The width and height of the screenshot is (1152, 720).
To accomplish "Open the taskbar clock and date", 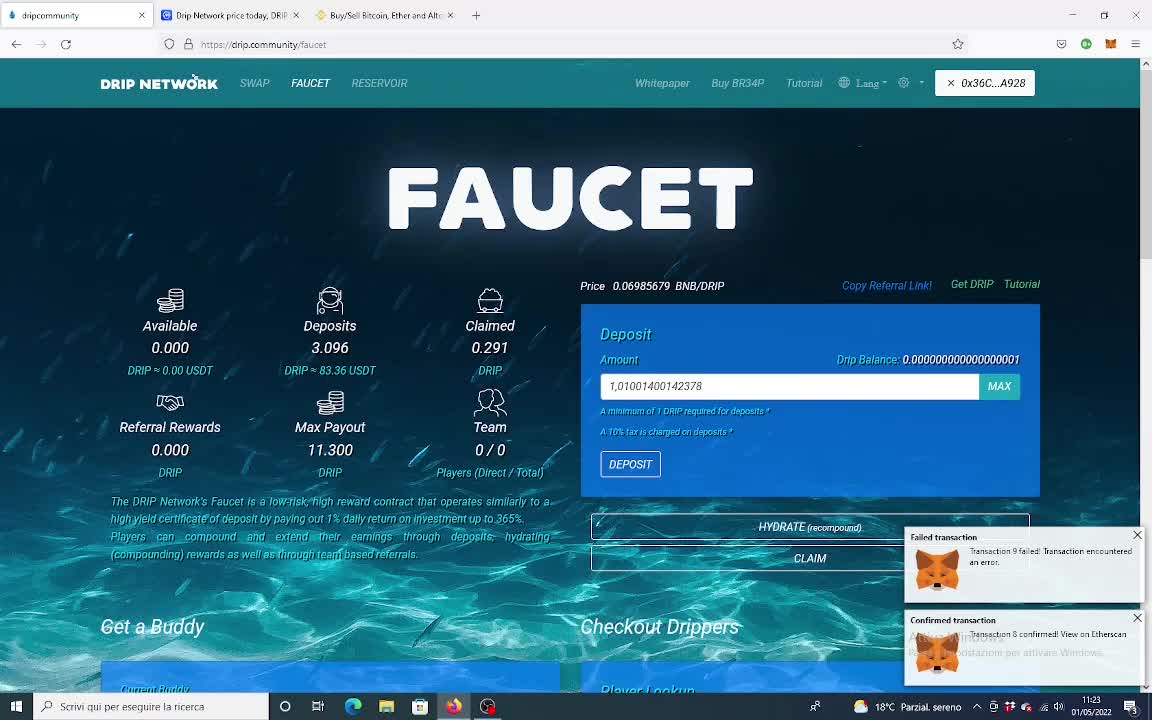I will [1091, 706].
